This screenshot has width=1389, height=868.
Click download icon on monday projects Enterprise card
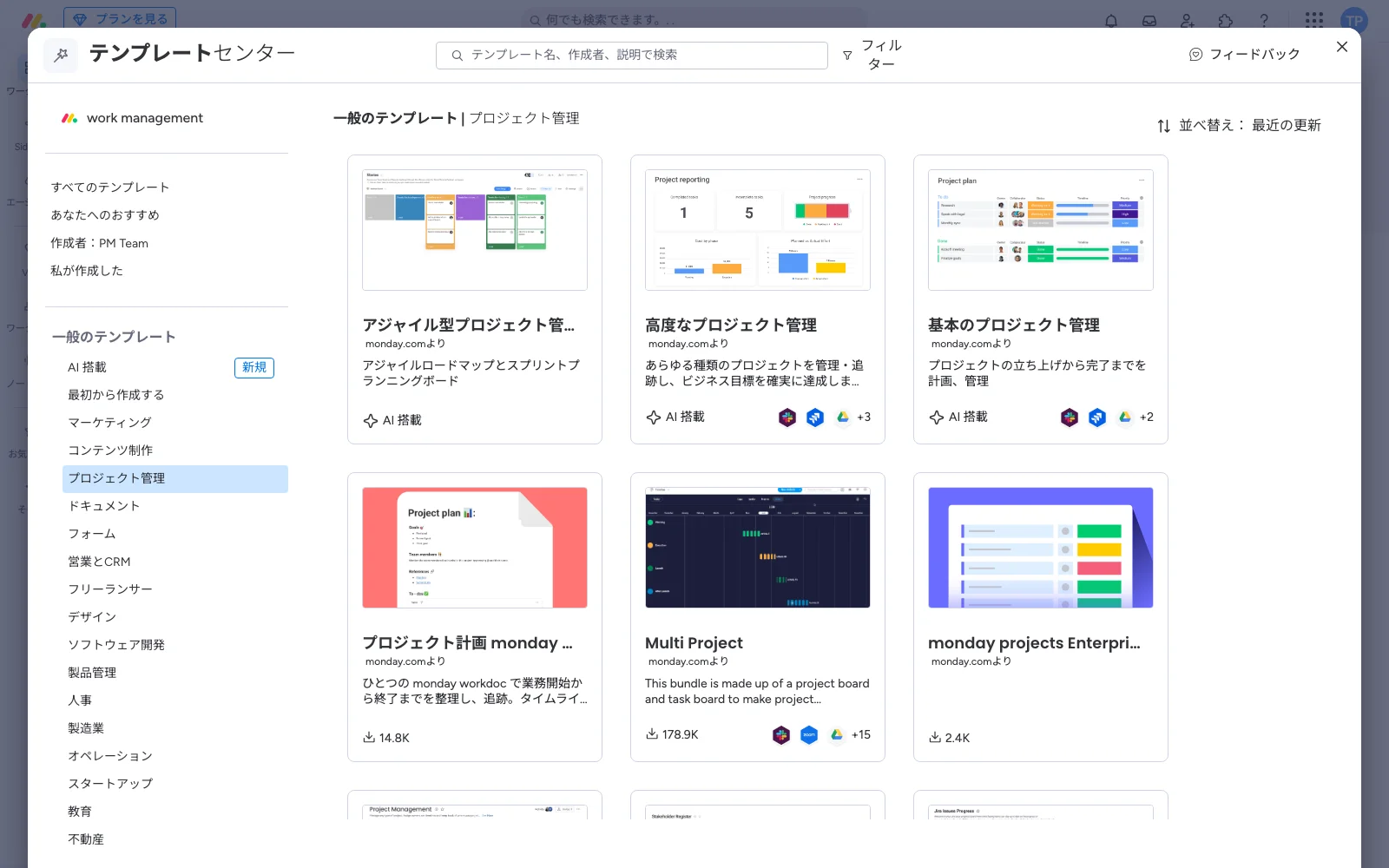pyautogui.click(x=935, y=738)
